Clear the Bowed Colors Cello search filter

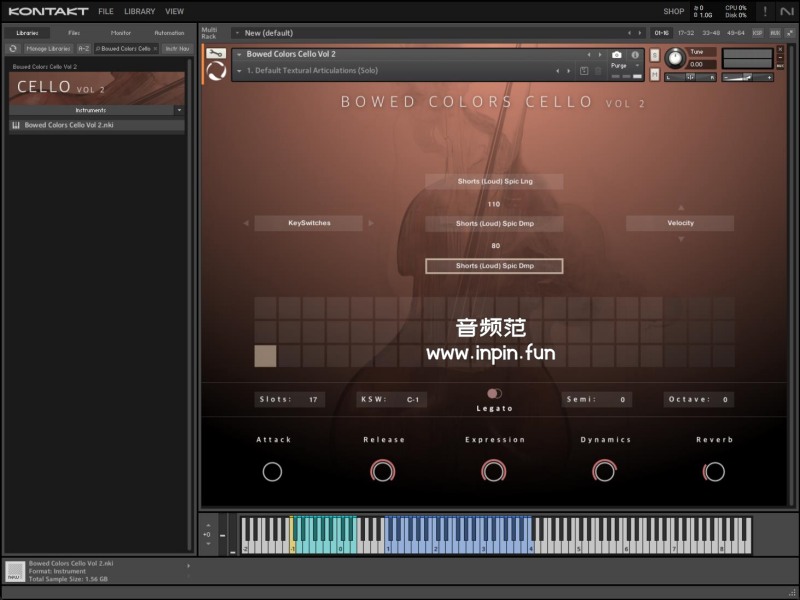[155, 48]
